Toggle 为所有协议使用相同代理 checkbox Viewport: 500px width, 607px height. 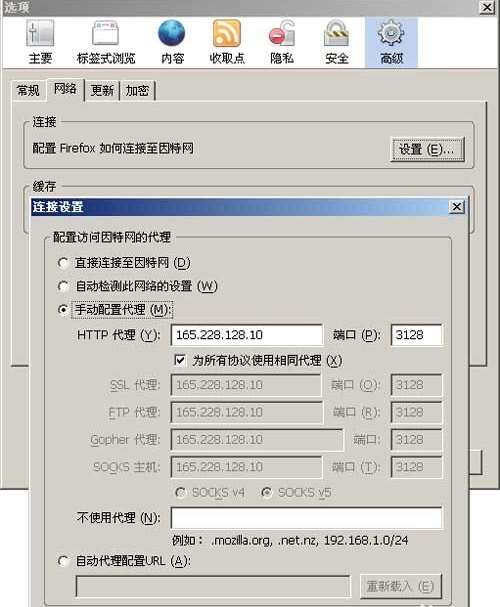click(x=180, y=360)
